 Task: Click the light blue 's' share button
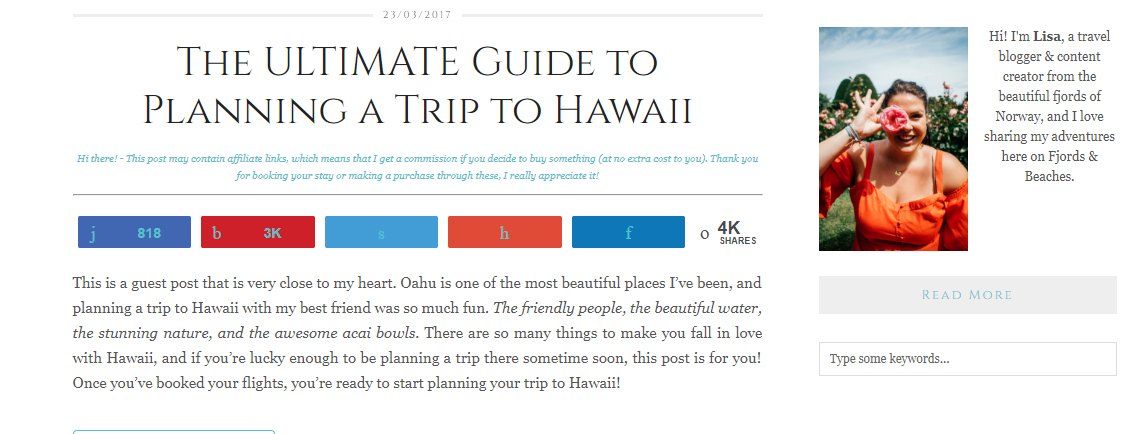381,232
